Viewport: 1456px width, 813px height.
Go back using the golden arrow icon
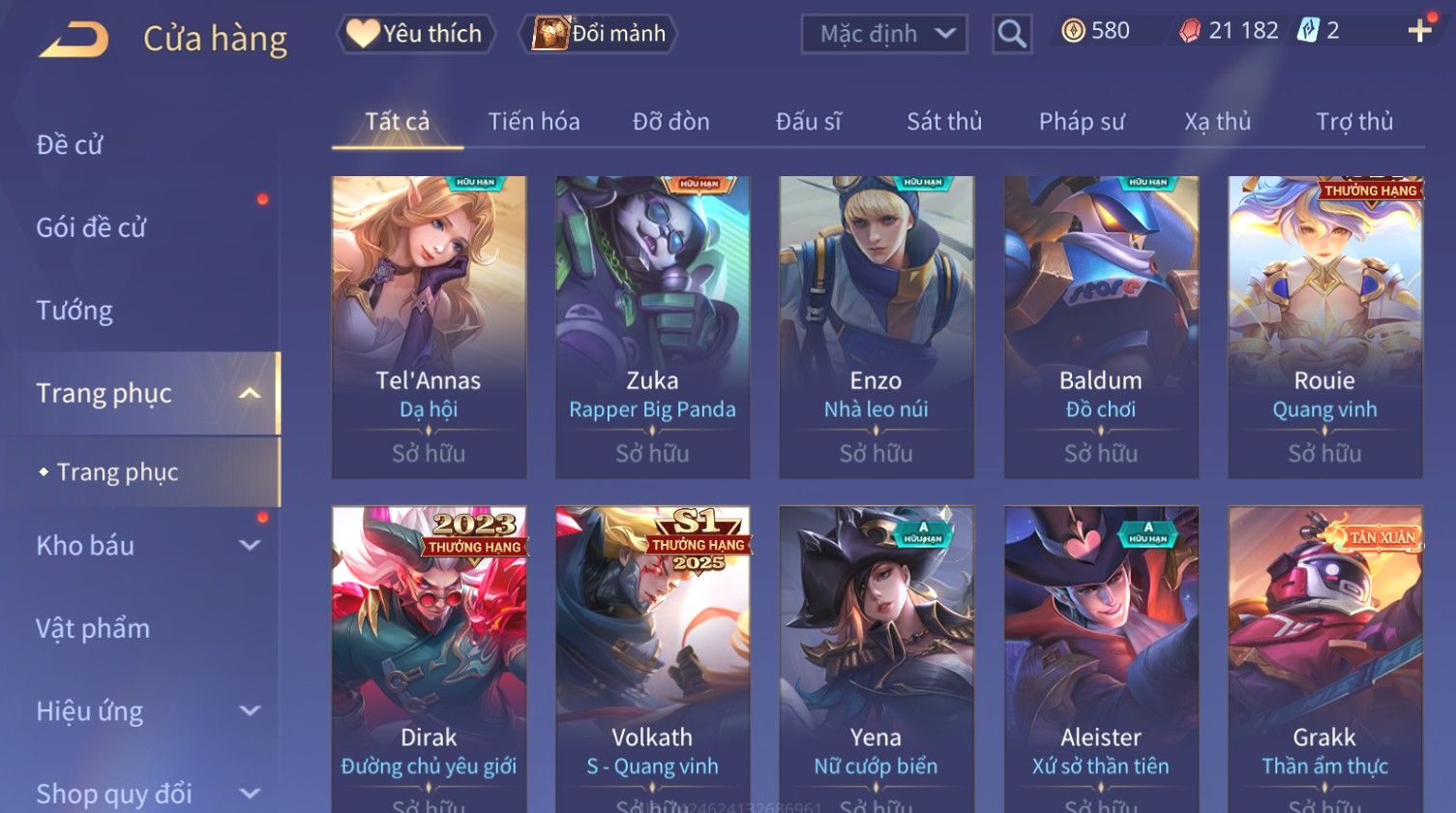pyautogui.click(x=74, y=39)
